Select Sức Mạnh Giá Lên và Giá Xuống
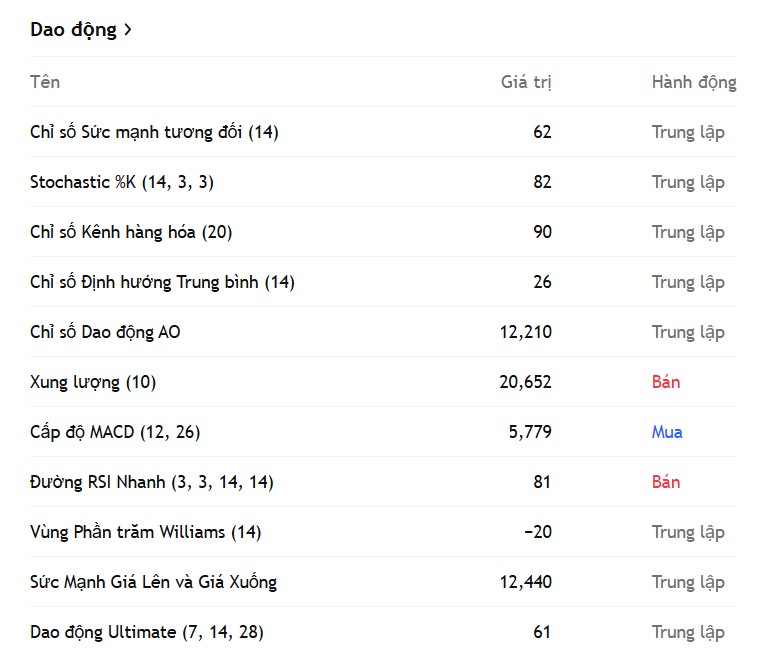This screenshot has width=761, height=667. (153, 582)
